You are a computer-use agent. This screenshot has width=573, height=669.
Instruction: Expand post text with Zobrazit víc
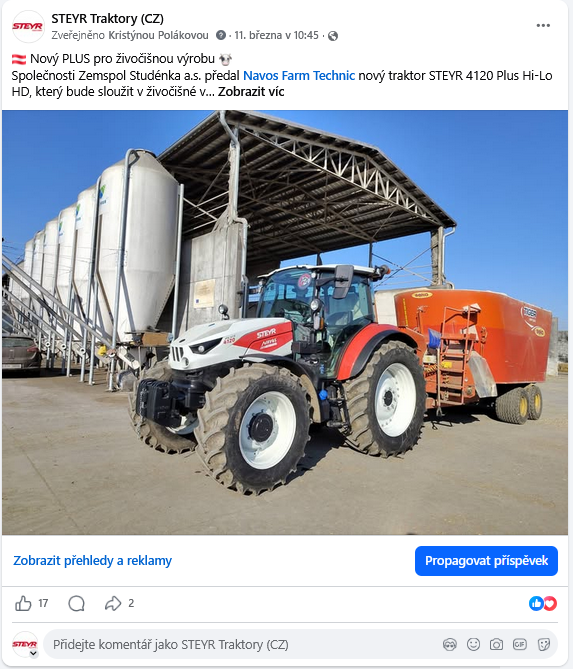tap(251, 92)
